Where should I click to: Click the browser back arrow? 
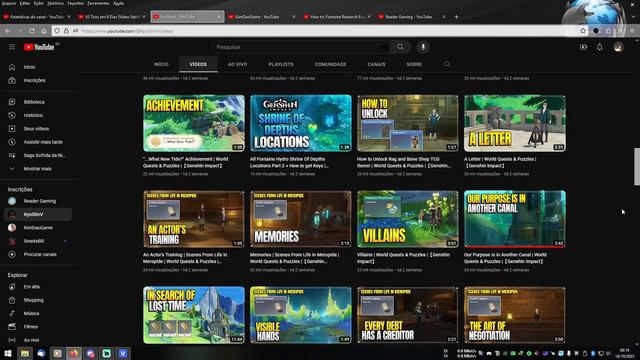click(x=8, y=31)
